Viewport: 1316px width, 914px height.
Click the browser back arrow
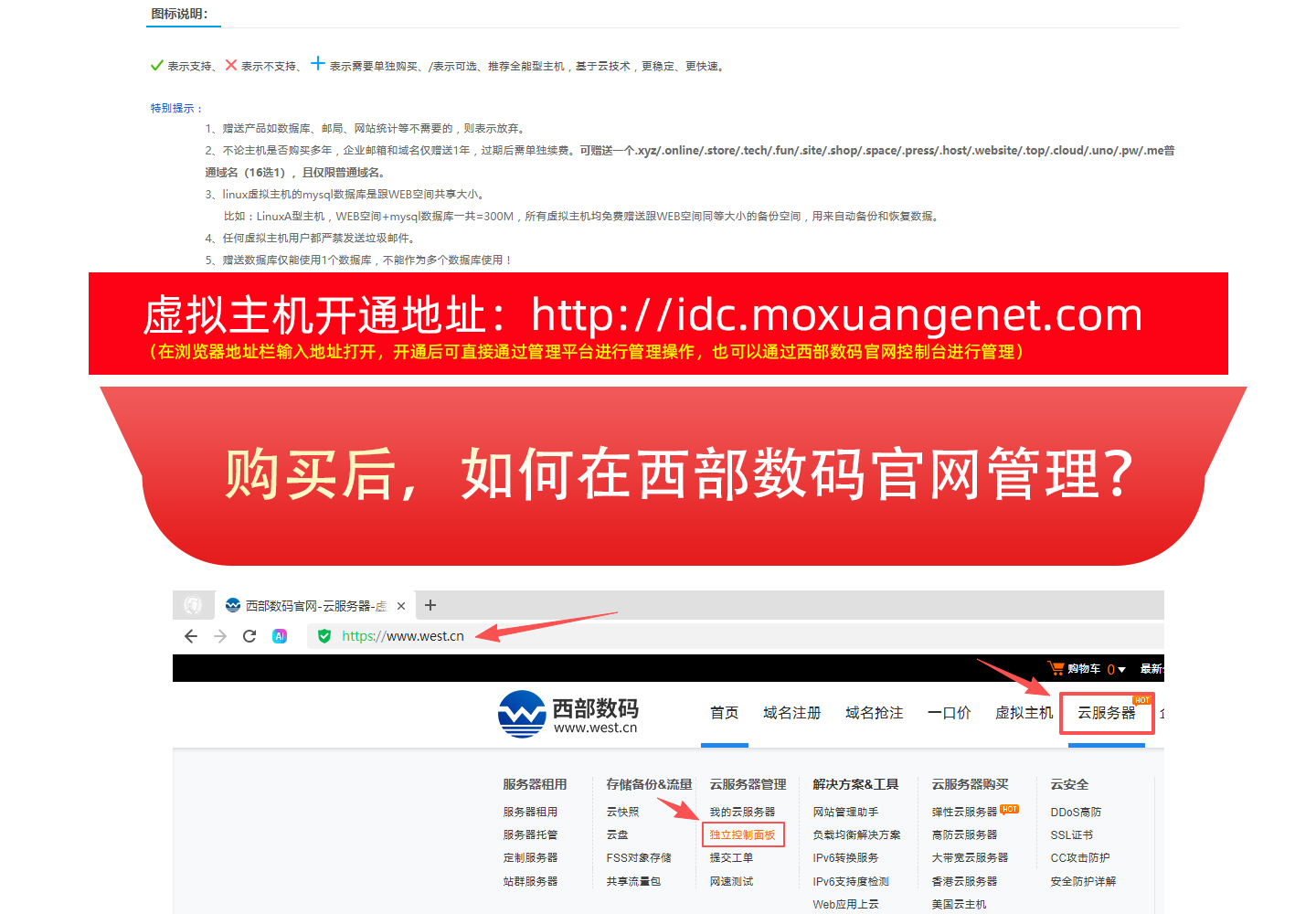coord(190,636)
